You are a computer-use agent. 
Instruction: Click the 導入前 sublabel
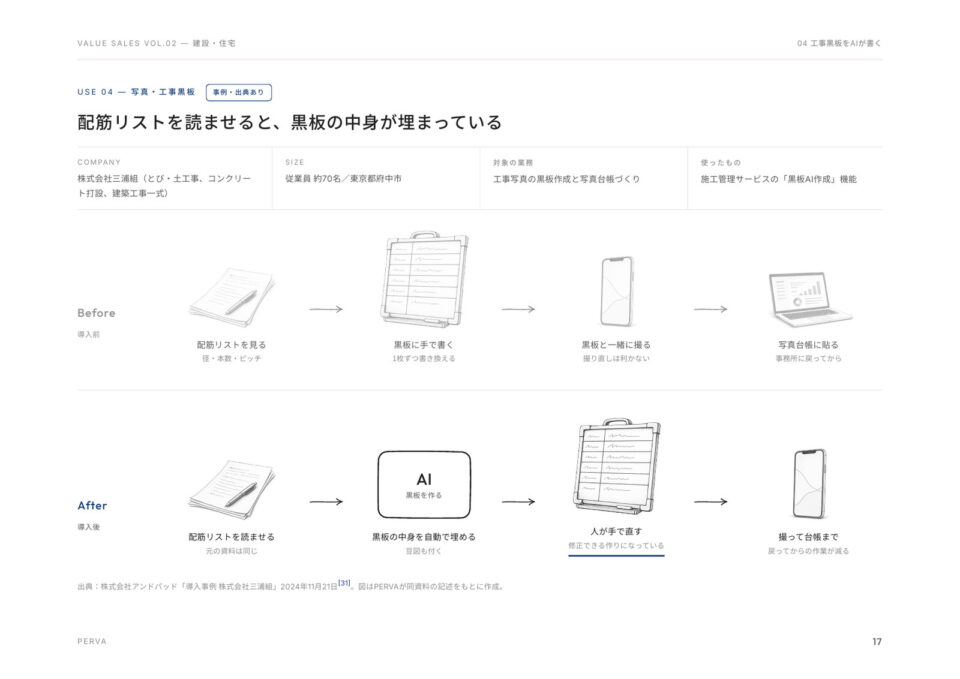click(89, 334)
